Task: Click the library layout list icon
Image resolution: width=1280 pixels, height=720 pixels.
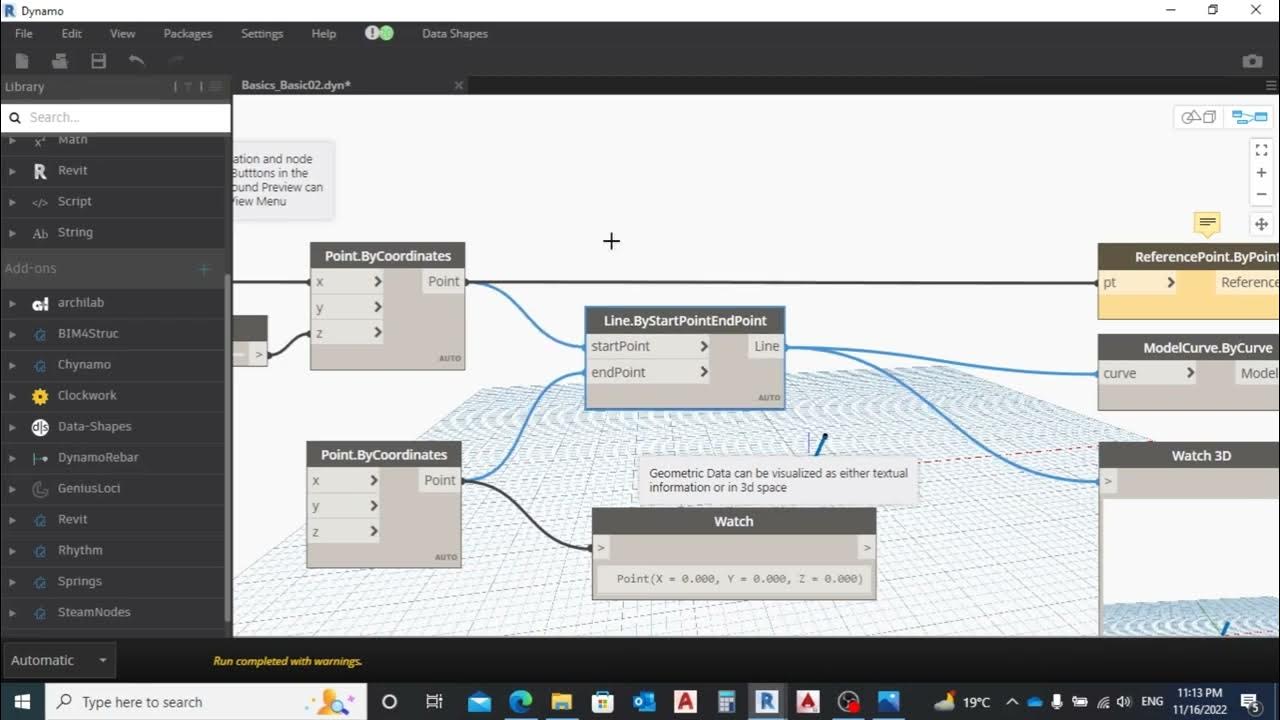Action: coord(215,87)
